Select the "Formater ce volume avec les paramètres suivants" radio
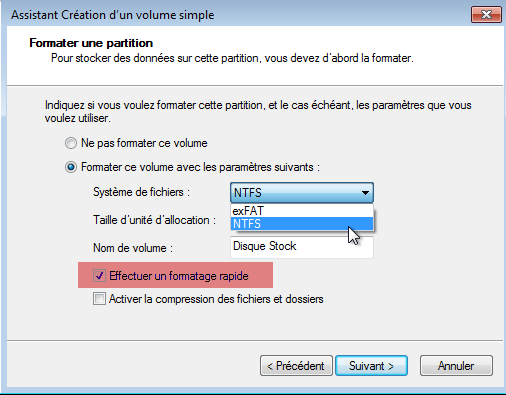The width and height of the screenshot is (506, 395). [71, 167]
